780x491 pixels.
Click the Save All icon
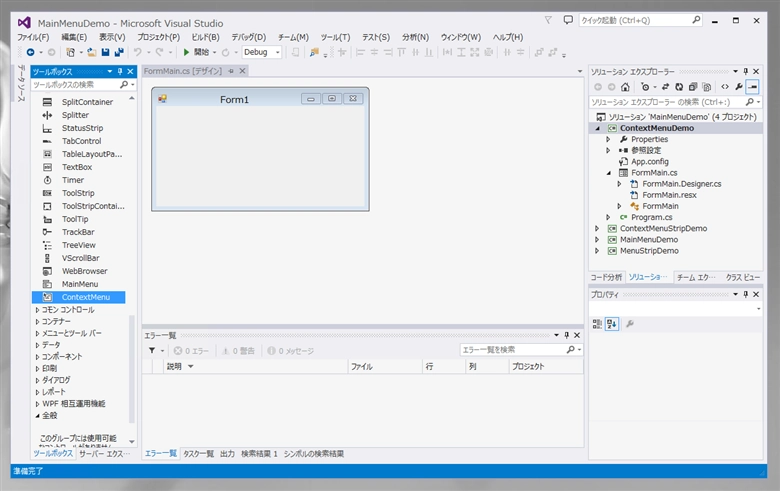coord(119,52)
